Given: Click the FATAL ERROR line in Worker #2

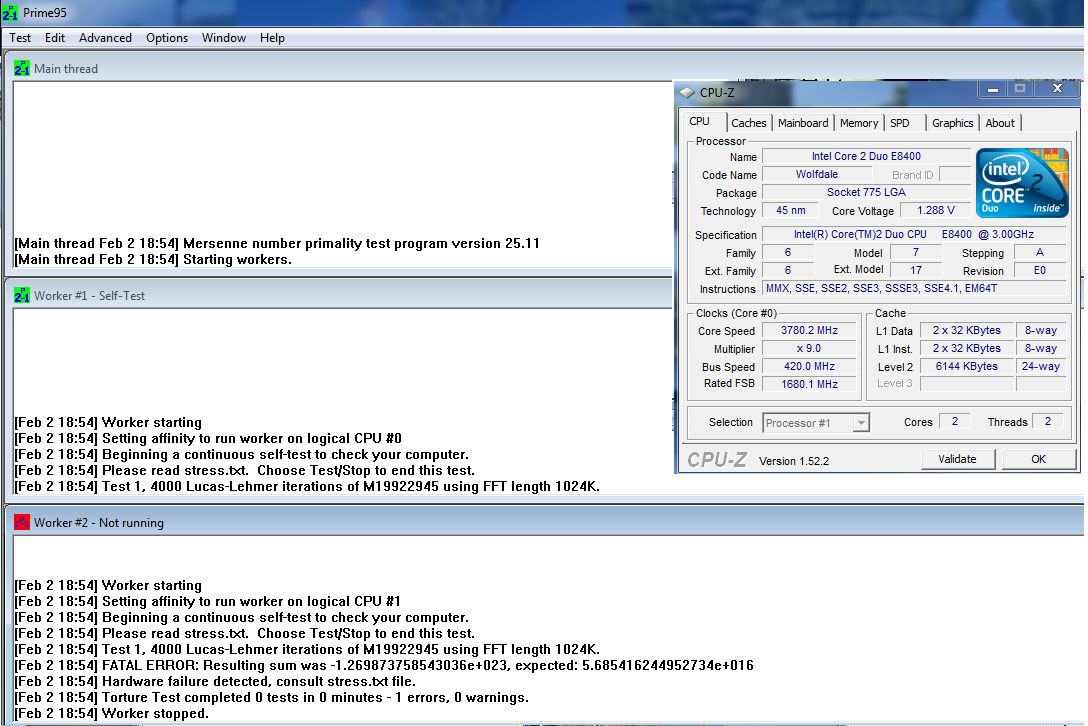Looking at the screenshot, I should pyautogui.click(x=384, y=666).
